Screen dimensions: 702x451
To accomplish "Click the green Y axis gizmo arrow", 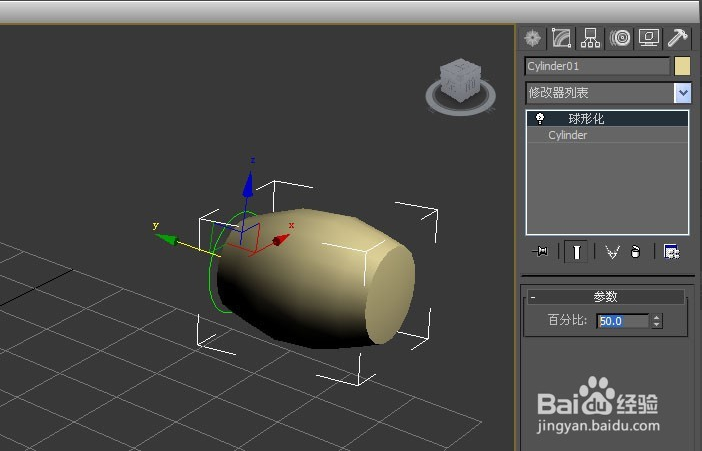I will point(166,239).
